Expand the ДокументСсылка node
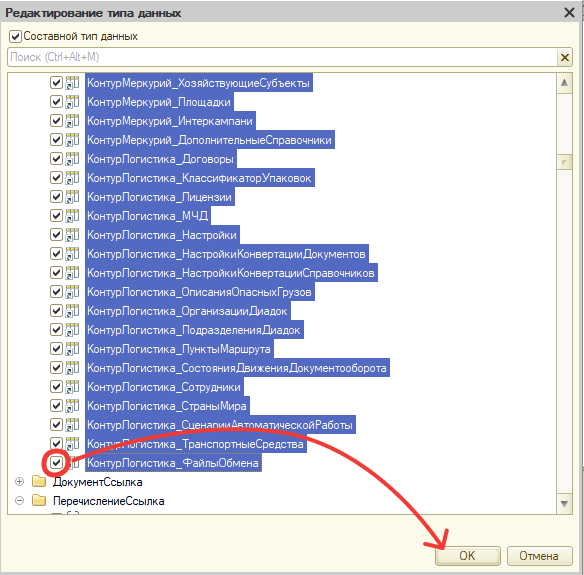This screenshot has height=575, width=584. click(19, 482)
